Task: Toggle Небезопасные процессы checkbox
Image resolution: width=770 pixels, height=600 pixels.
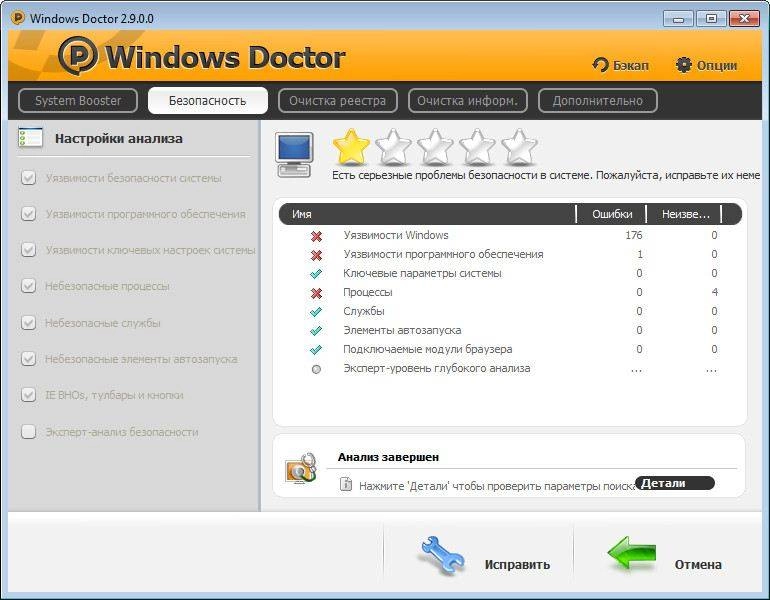Action: (x=28, y=285)
